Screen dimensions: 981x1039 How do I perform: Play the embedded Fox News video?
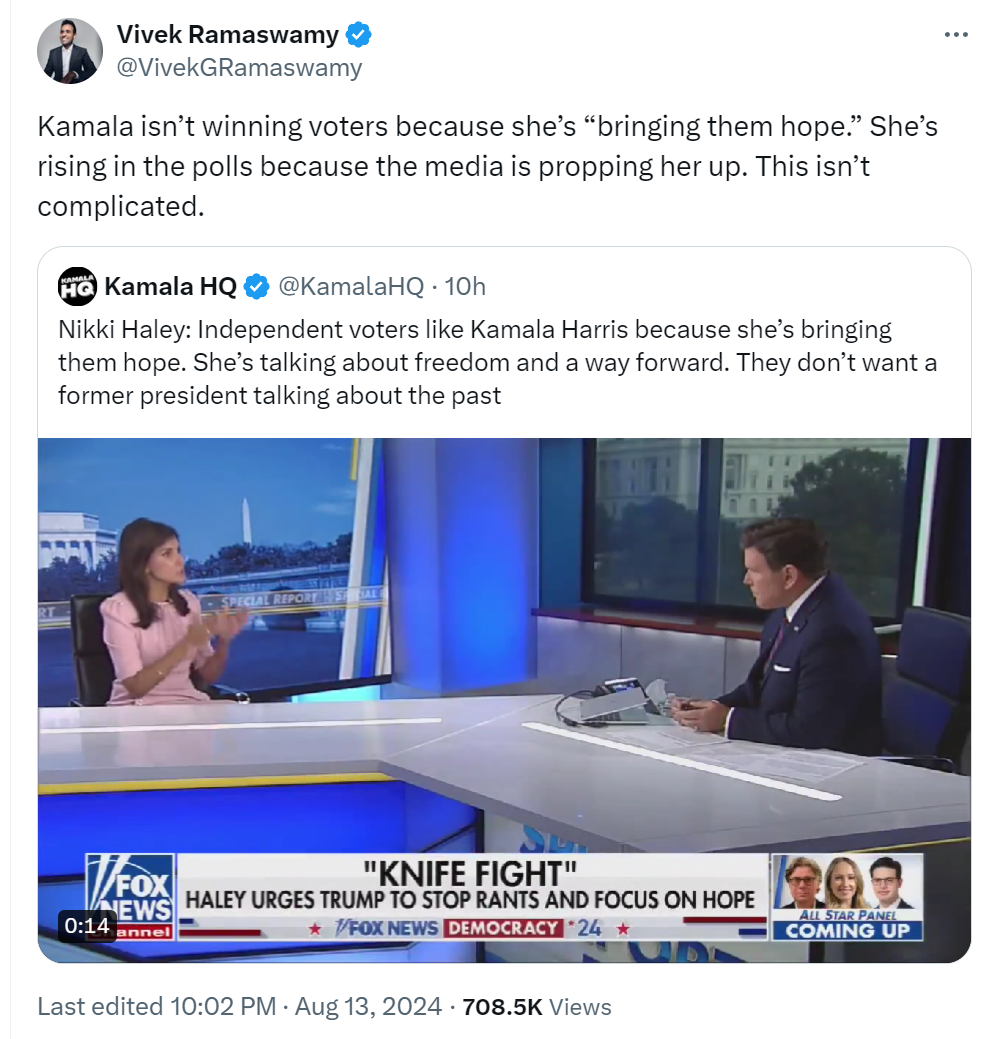[504, 700]
